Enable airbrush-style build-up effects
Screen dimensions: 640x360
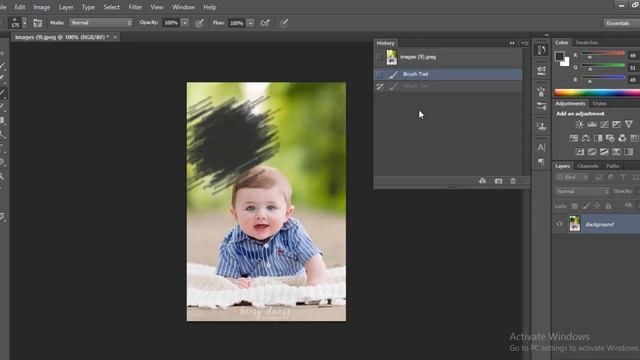tap(265, 23)
